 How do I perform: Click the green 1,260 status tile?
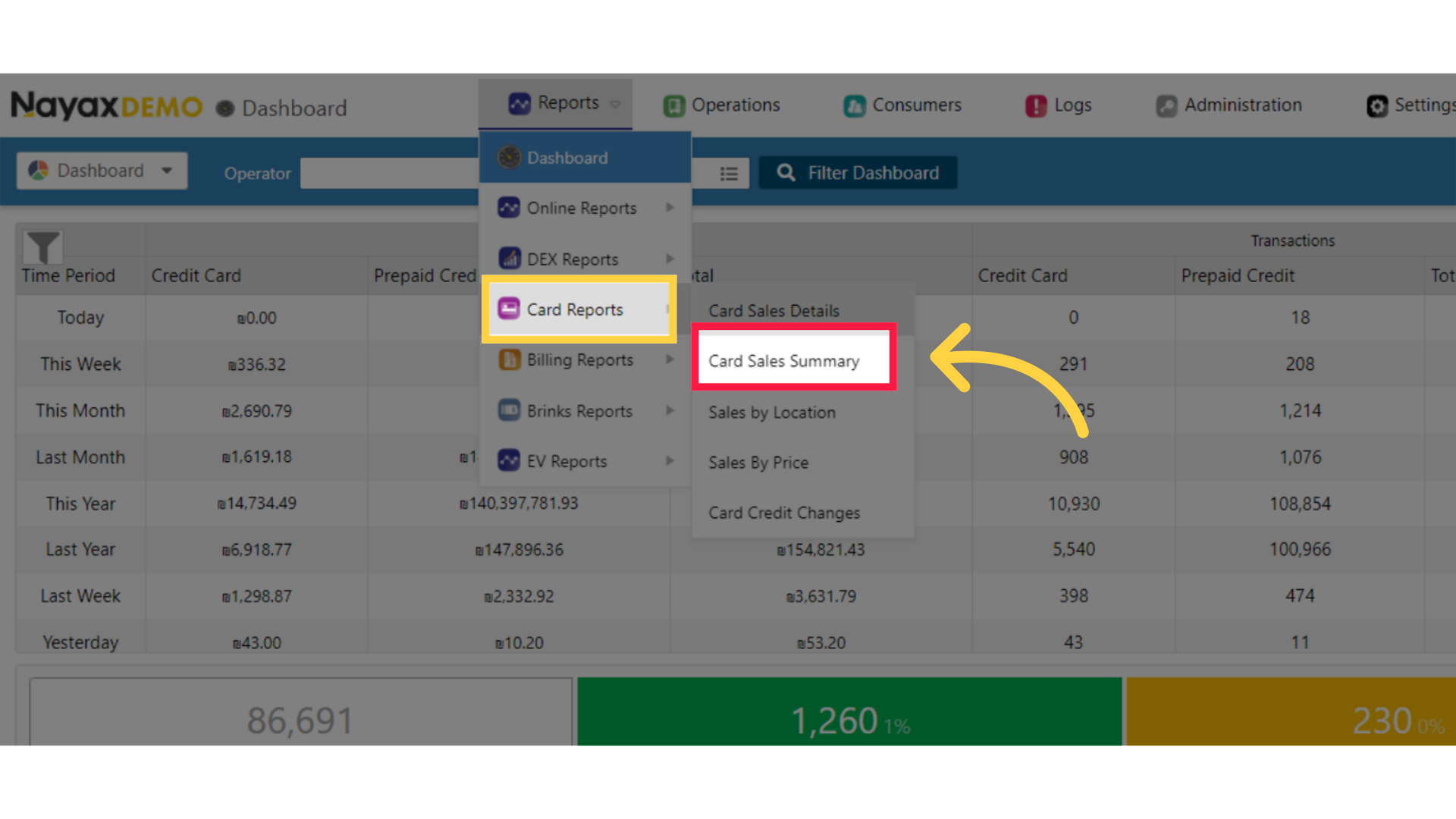coord(849,711)
